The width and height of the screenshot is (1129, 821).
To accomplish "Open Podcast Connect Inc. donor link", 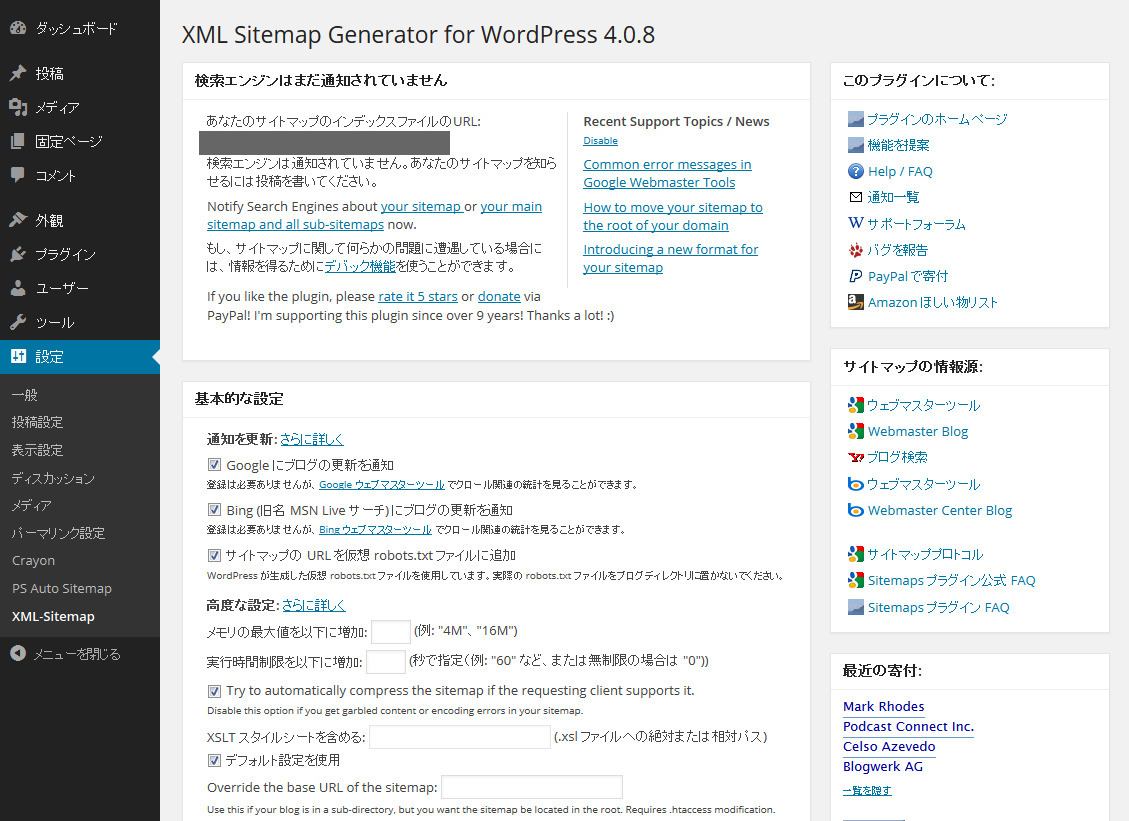I will coord(908,727).
